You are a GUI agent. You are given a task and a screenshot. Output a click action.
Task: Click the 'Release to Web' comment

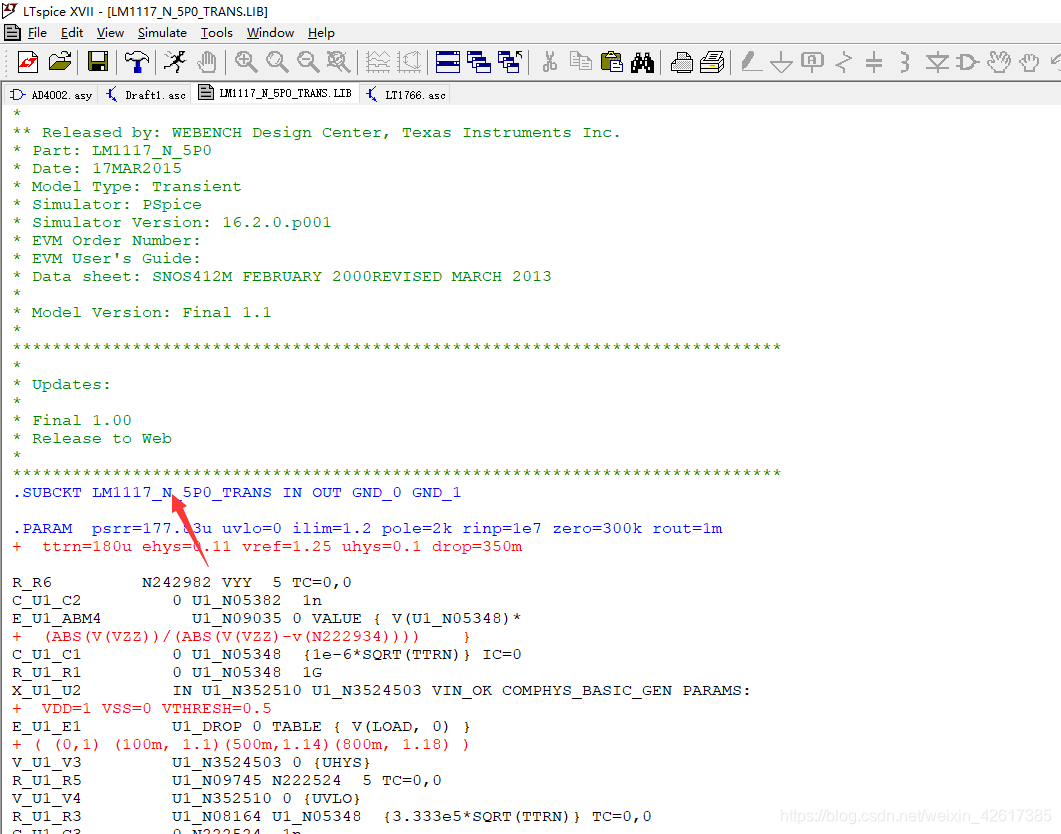click(x=101, y=438)
